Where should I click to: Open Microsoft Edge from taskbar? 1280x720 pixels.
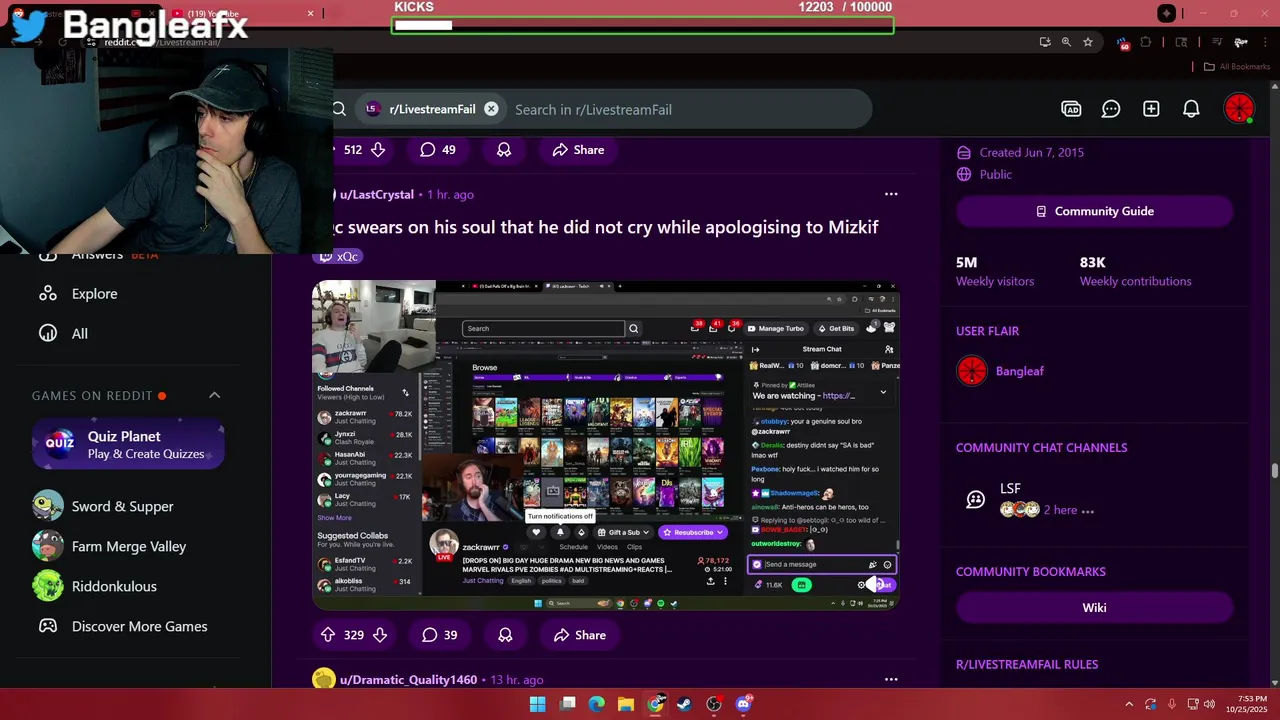pos(597,704)
